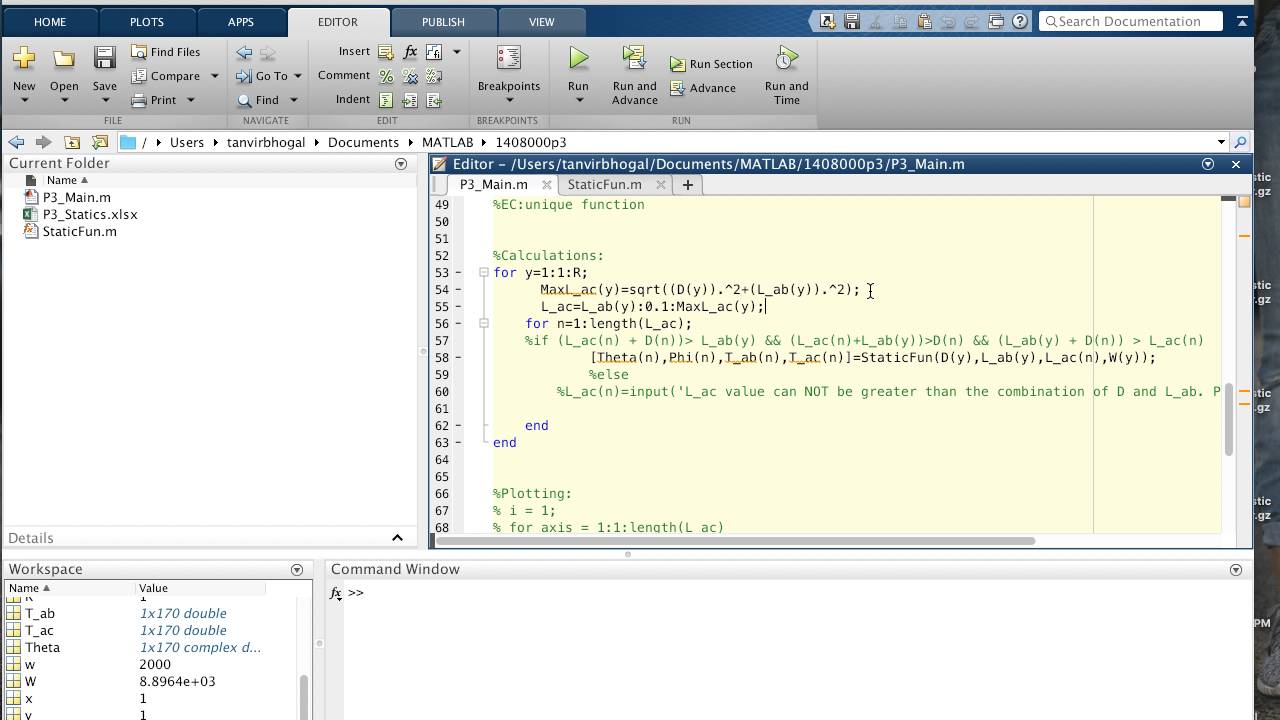This screenshot has width=1280, height=720.
Task: Click the Comment percent icon
Action: (386, 76)
